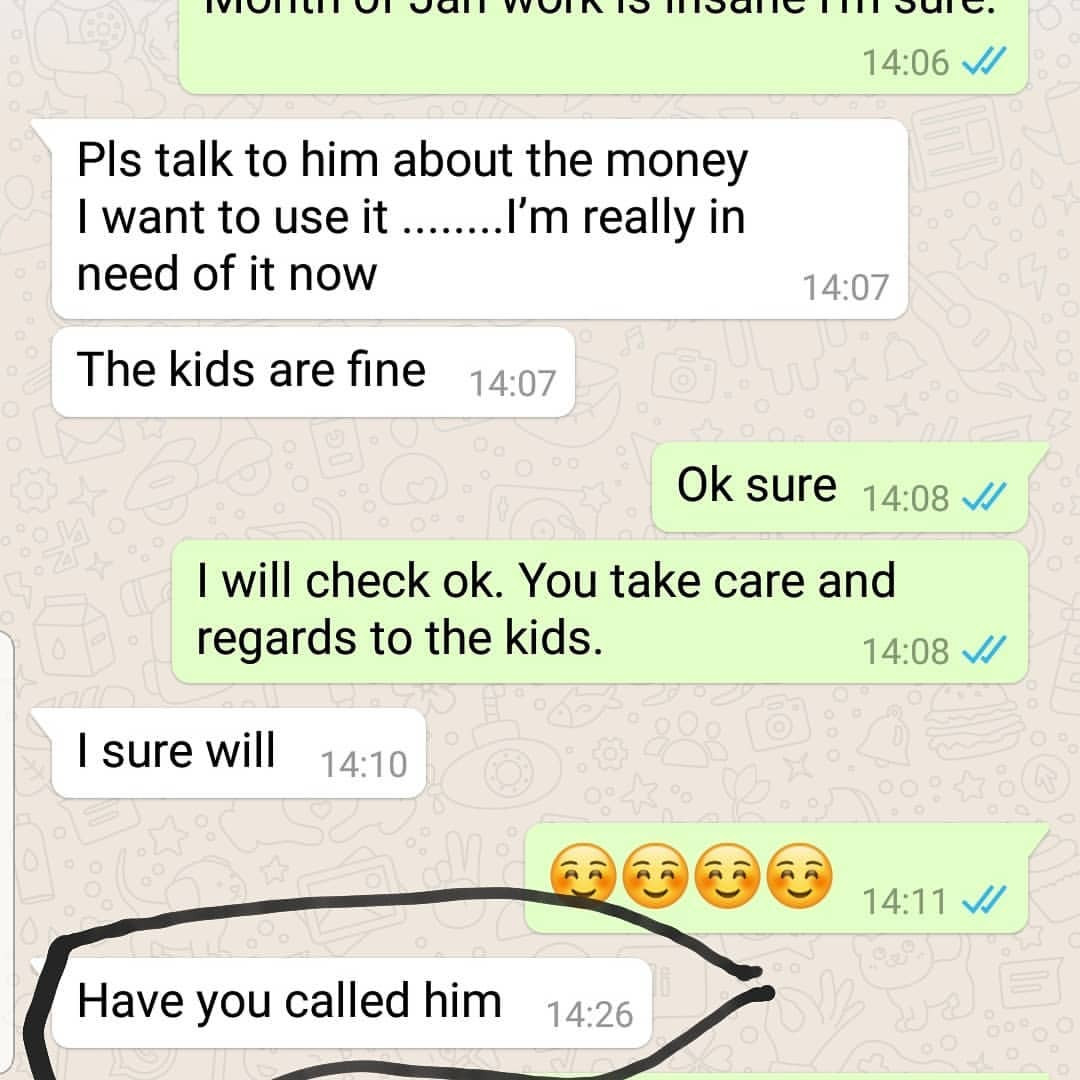
Task: Click the 14:07 timestamp on 'The kids are fine'
Action: [512, 384]
